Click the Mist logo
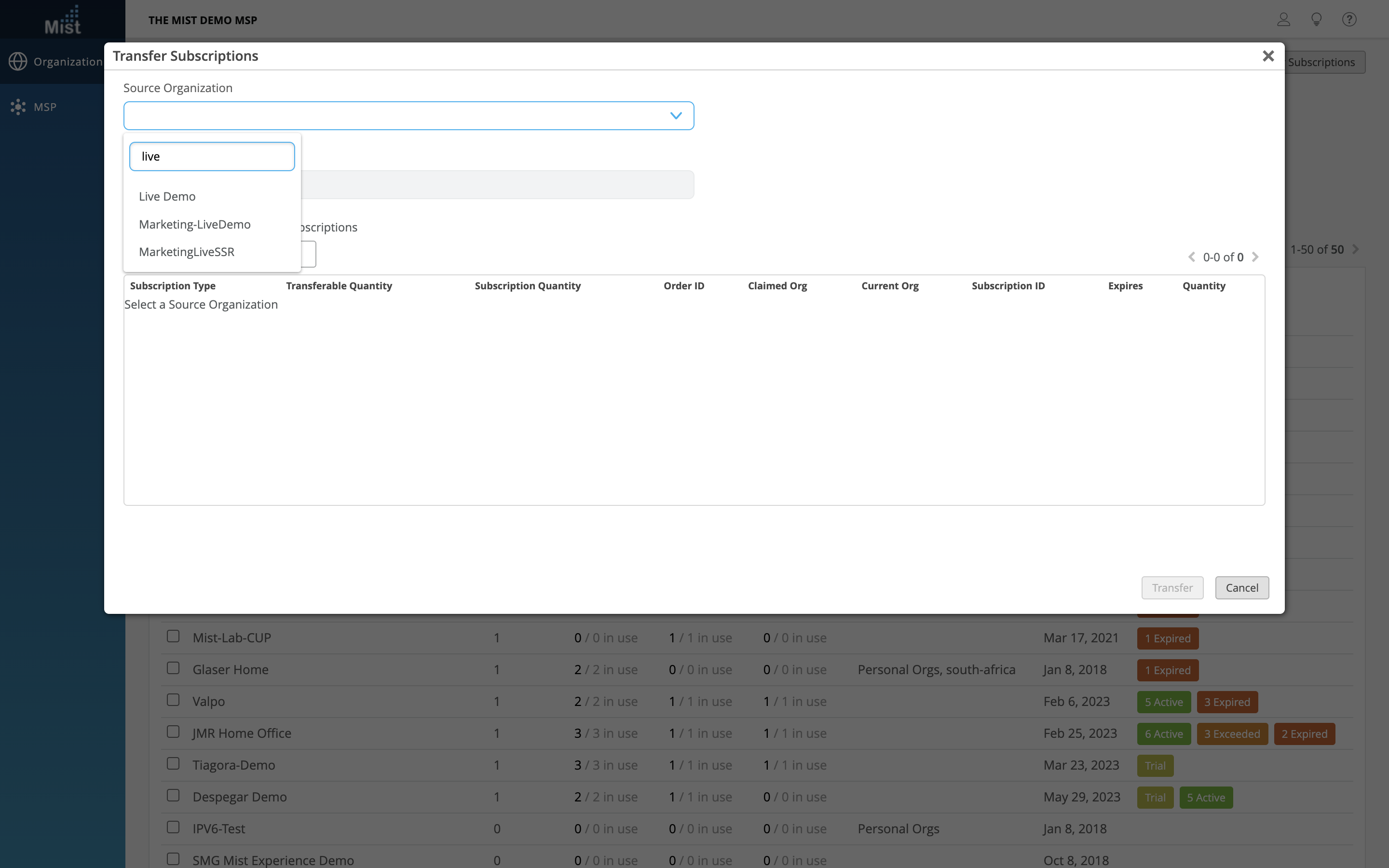The image size is (1389, 868). tap(63, 21)
